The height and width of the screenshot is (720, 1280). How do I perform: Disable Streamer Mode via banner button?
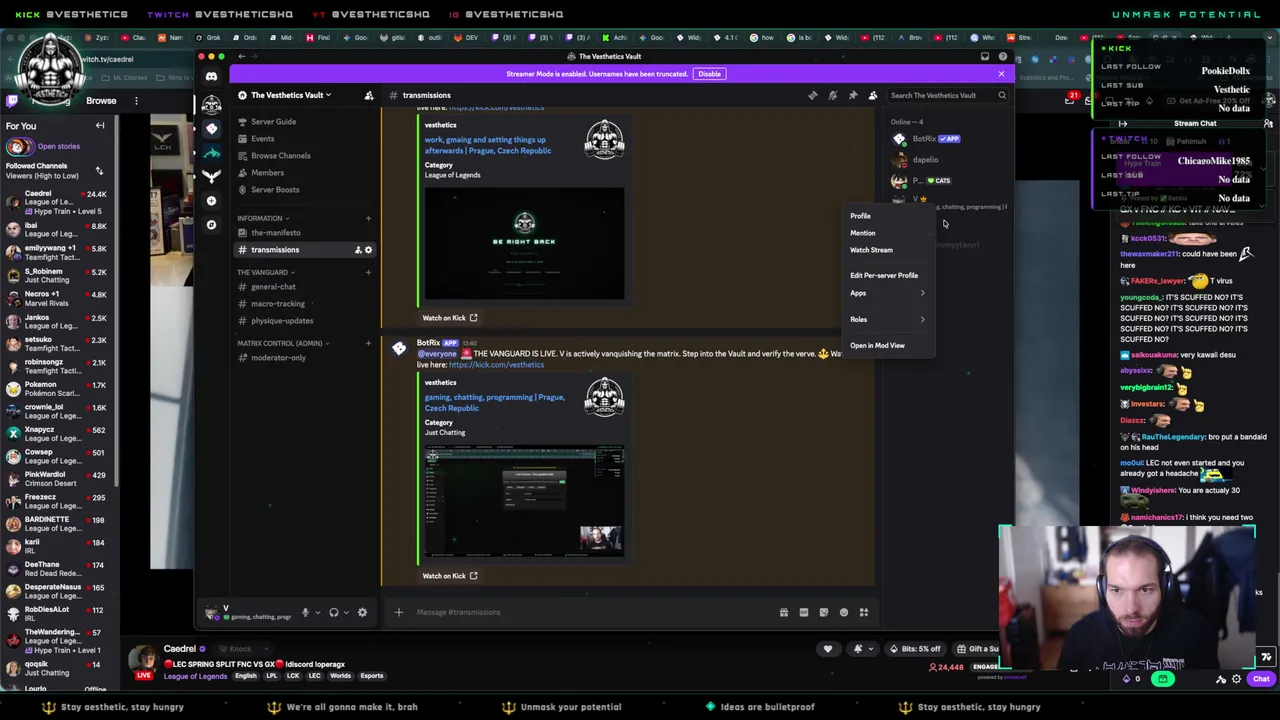point(709,74)
